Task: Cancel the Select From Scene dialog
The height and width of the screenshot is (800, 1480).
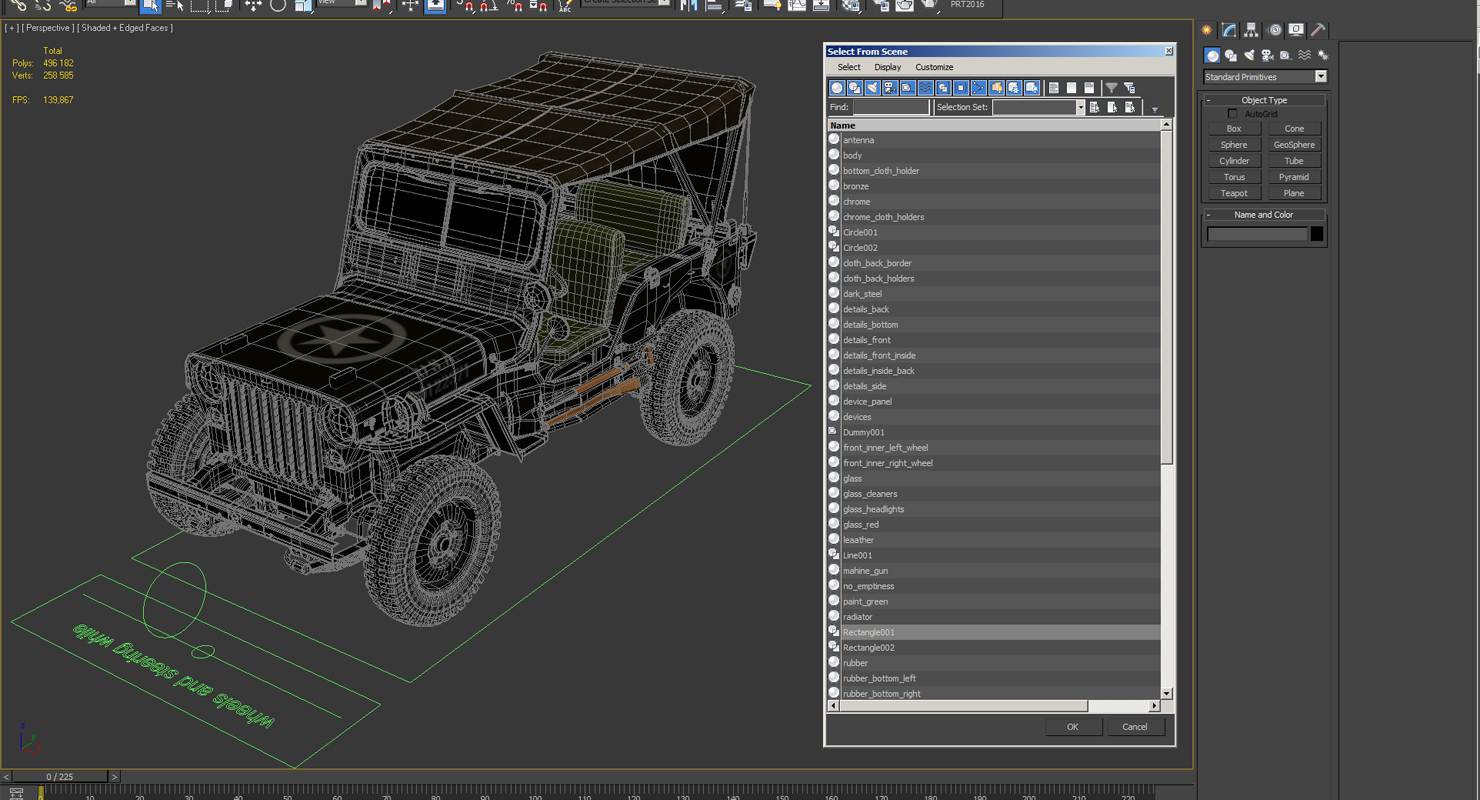Action: [x=1135, y=727]
